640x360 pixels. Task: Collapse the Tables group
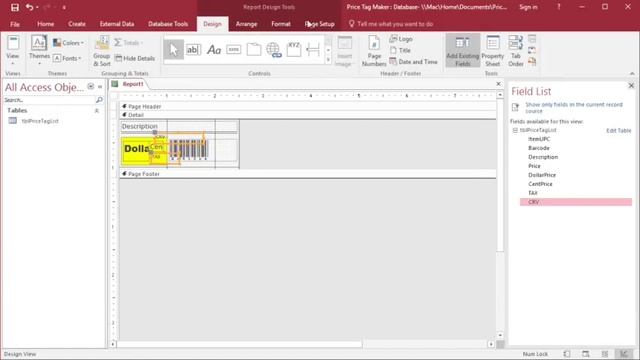(97, 111)
